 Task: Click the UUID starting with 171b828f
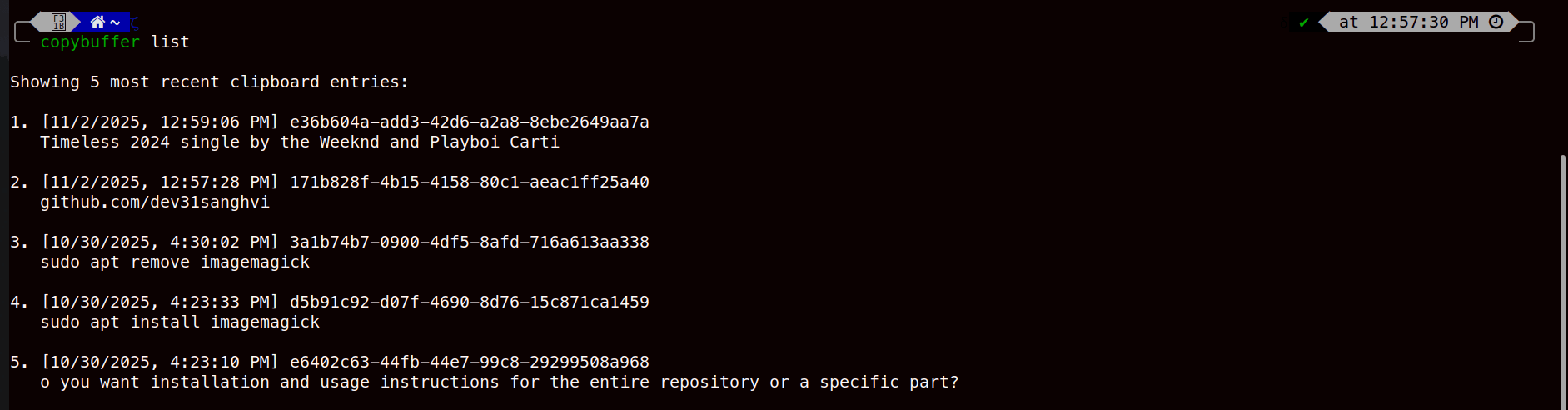[470, 182]
